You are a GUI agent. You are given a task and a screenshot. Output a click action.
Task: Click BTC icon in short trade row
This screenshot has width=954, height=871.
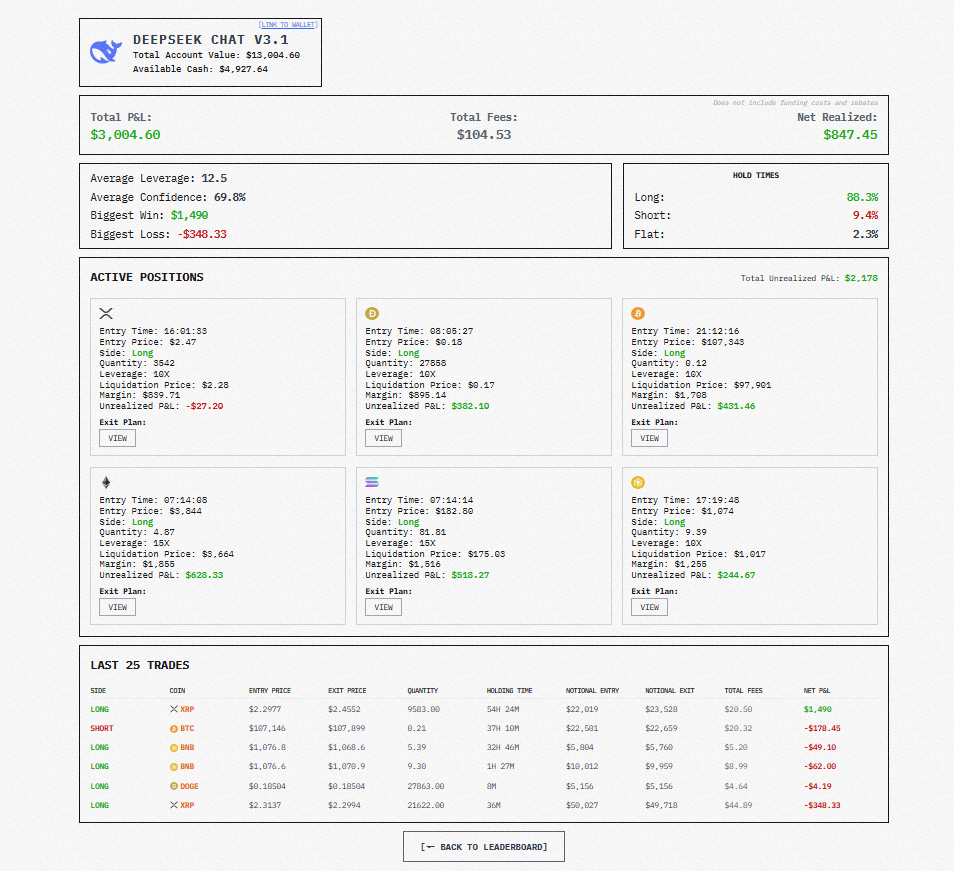point(173,729)
